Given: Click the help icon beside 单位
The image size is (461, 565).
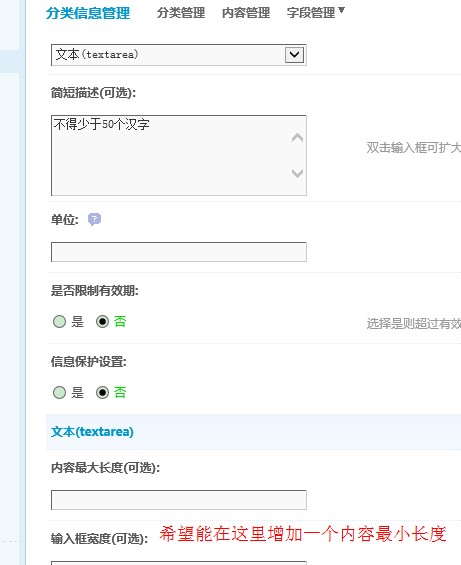Looking at the screenshot, I should click(94, 219).
